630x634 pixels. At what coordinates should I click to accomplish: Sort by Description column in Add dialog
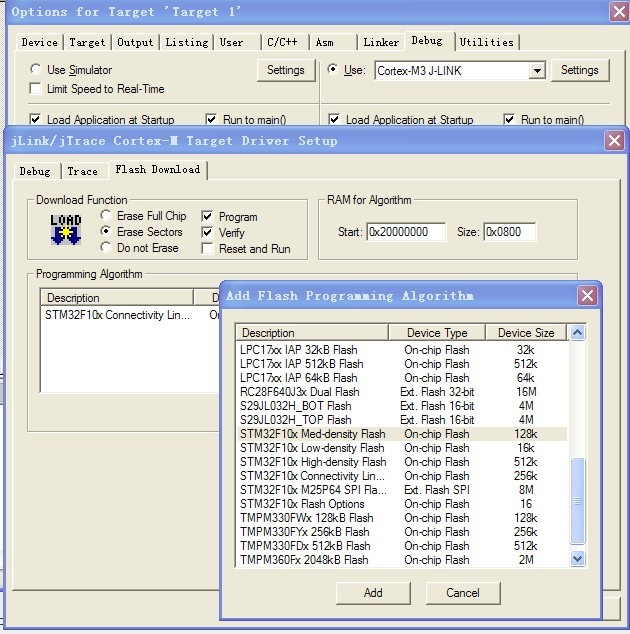(312, 333)
